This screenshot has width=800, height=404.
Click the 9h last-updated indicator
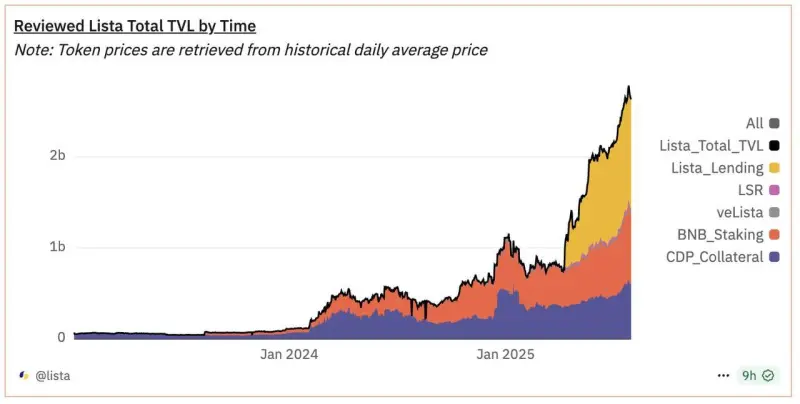pos(749,376)
